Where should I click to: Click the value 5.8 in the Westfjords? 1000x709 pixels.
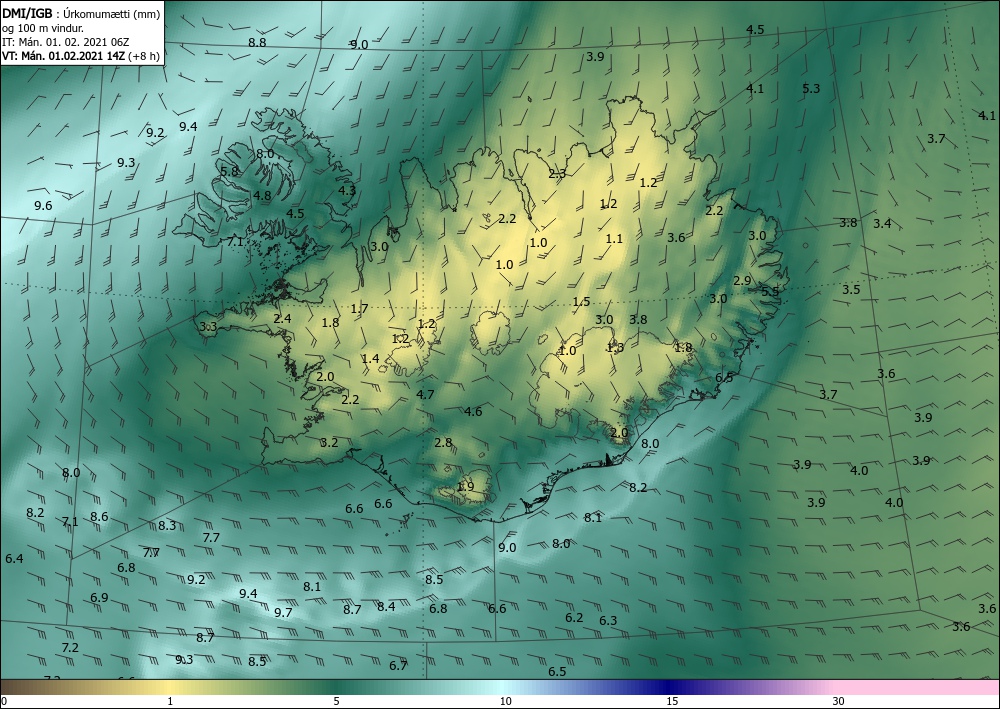229,172
